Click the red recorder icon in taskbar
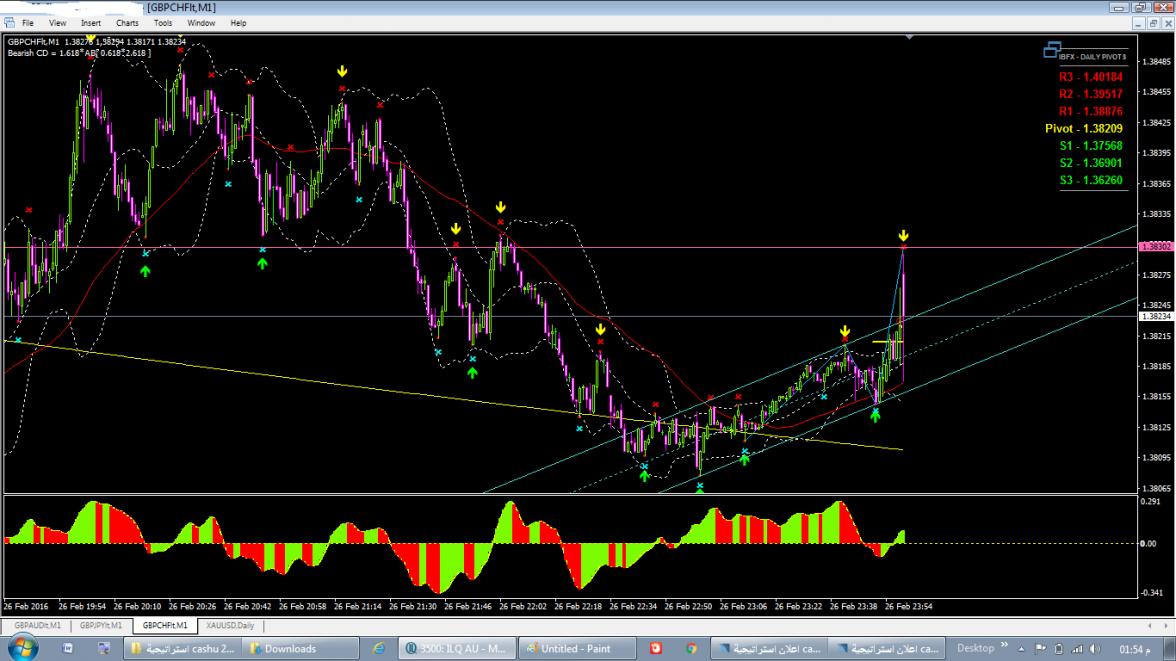This screenshot has width=1176, height=661. 656,648
